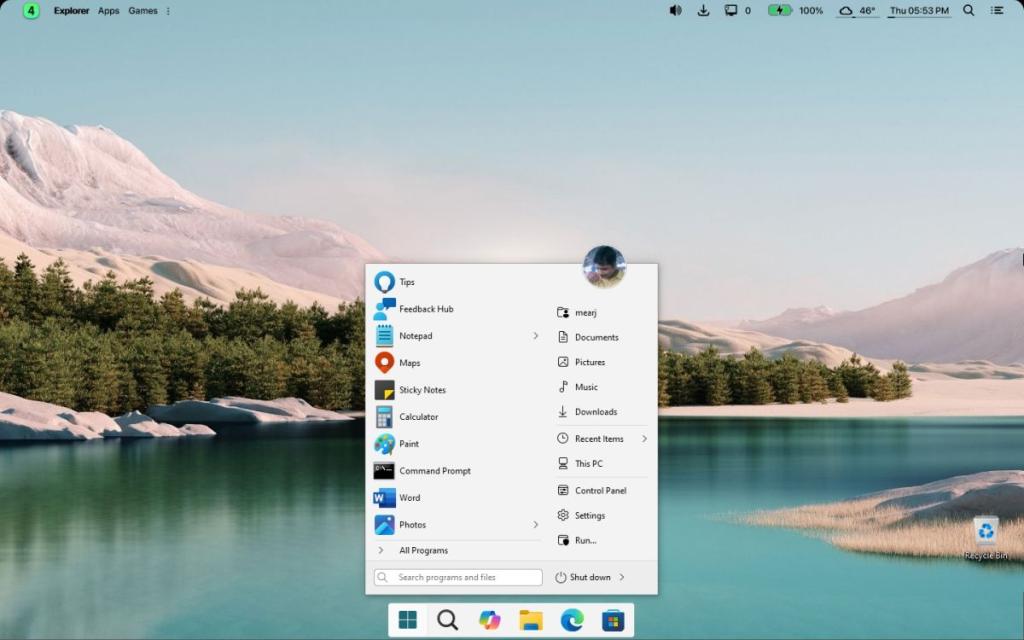Image resolution: width=1024 pixels, height=640 pixels.
Task: Open Control Panel link
Action: pos(600,491)
